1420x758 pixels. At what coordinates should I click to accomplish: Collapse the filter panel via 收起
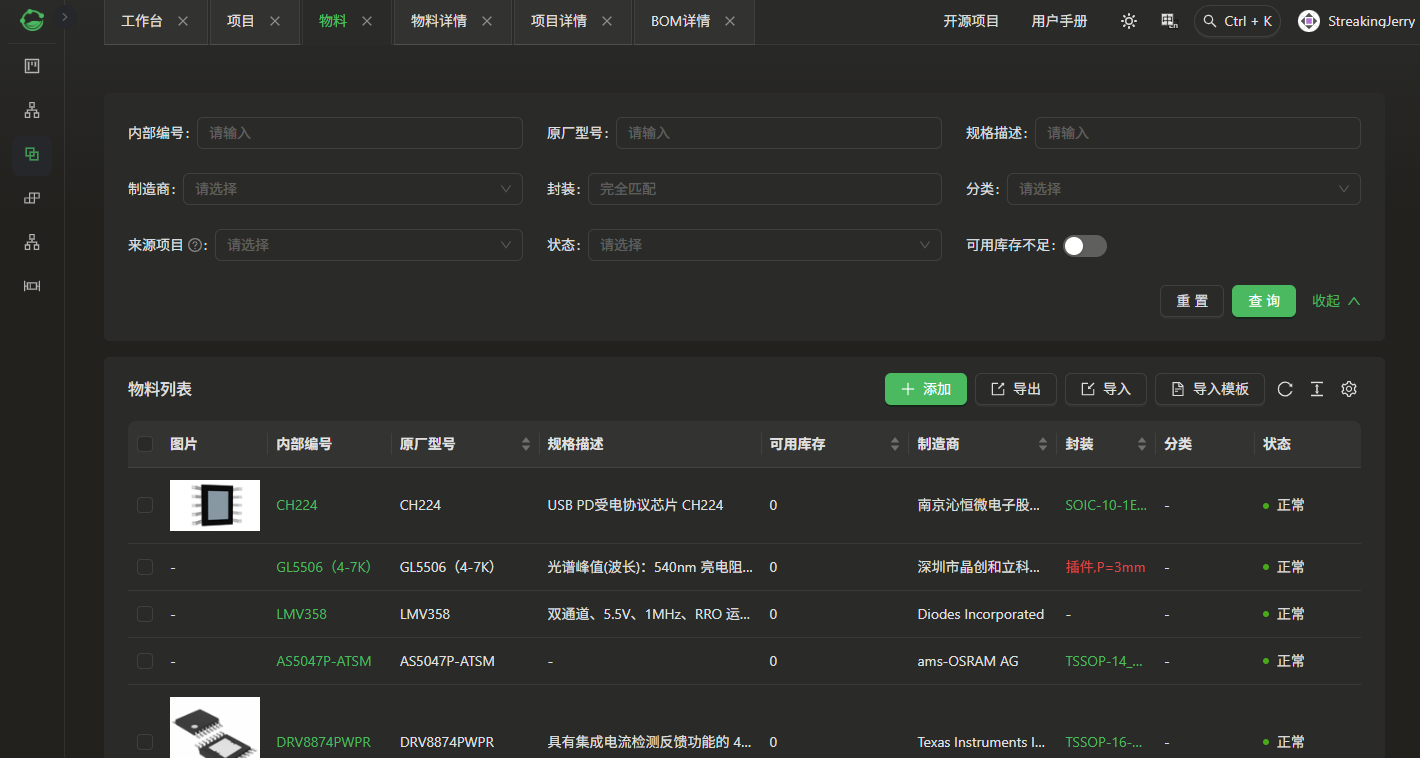pyautogui.click(x=1336, y=301)
